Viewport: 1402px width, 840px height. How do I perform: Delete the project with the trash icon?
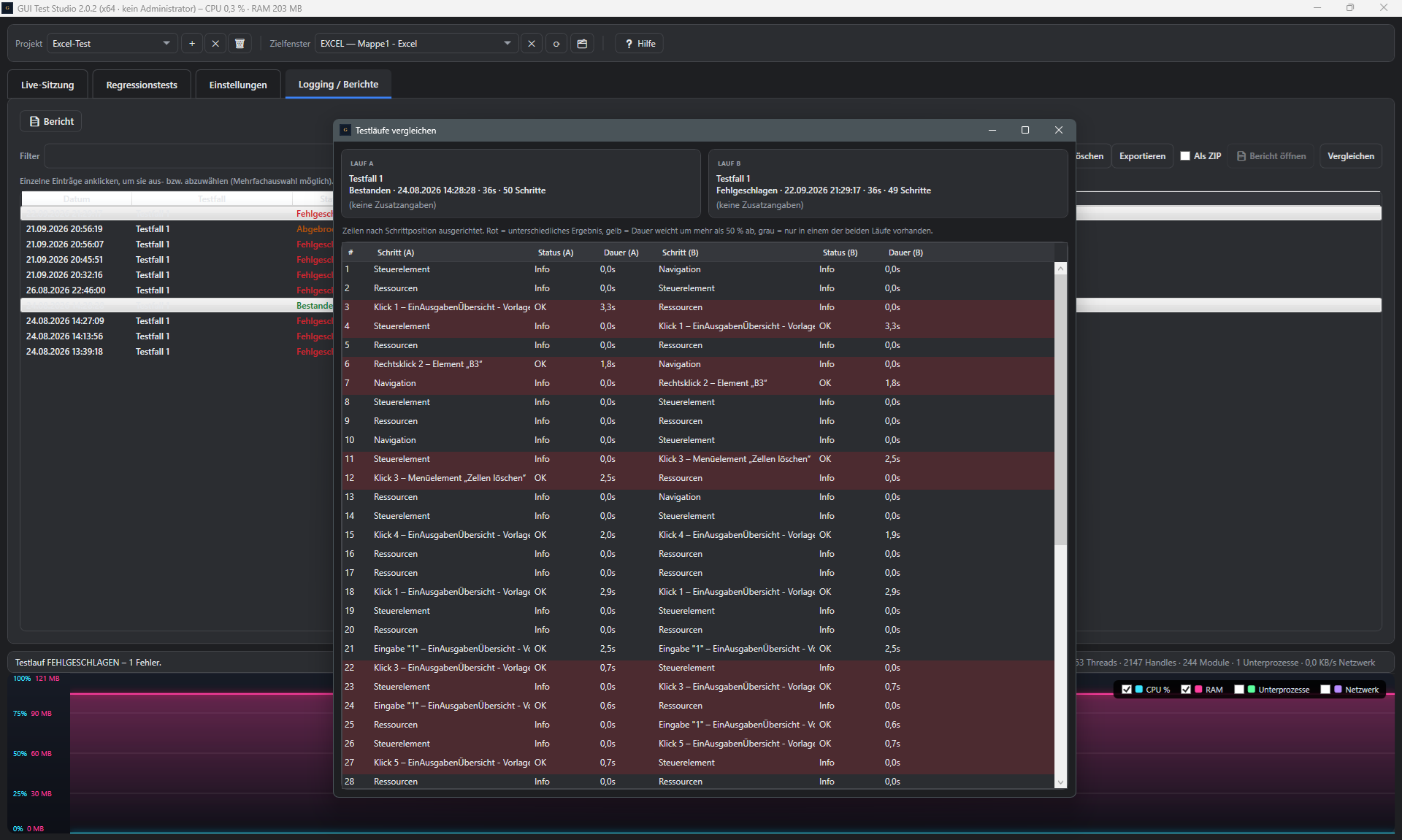pos(240,44)
